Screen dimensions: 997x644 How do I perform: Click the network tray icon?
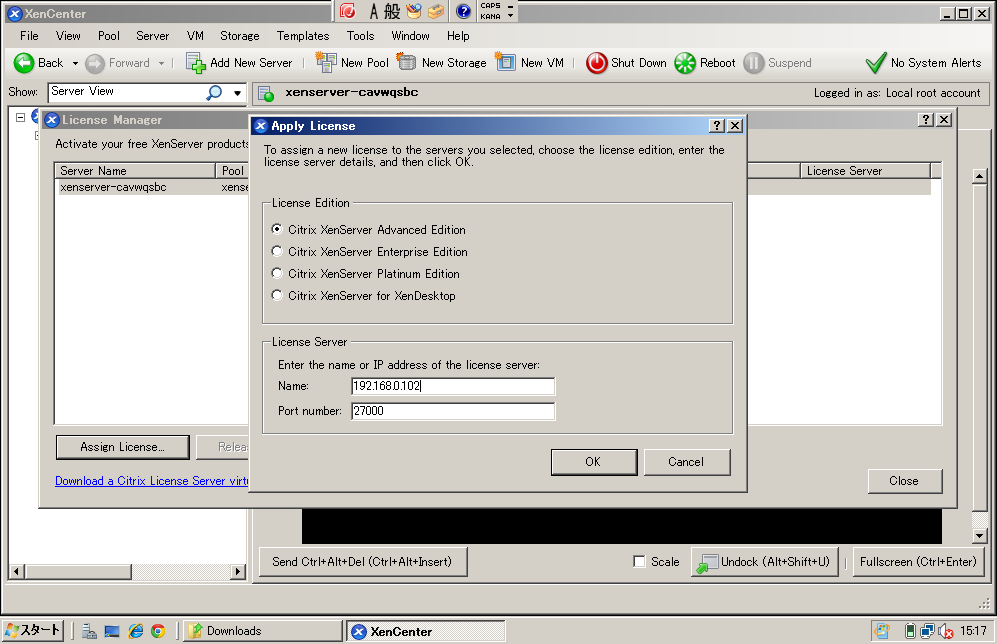(927, 631)
